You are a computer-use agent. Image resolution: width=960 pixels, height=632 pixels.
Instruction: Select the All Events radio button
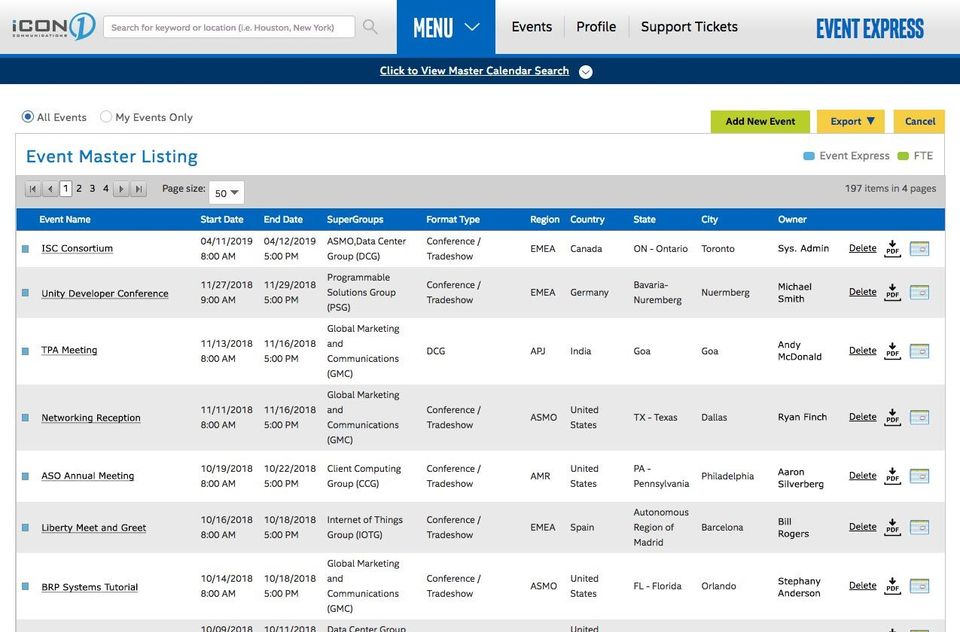coord(28,116)
